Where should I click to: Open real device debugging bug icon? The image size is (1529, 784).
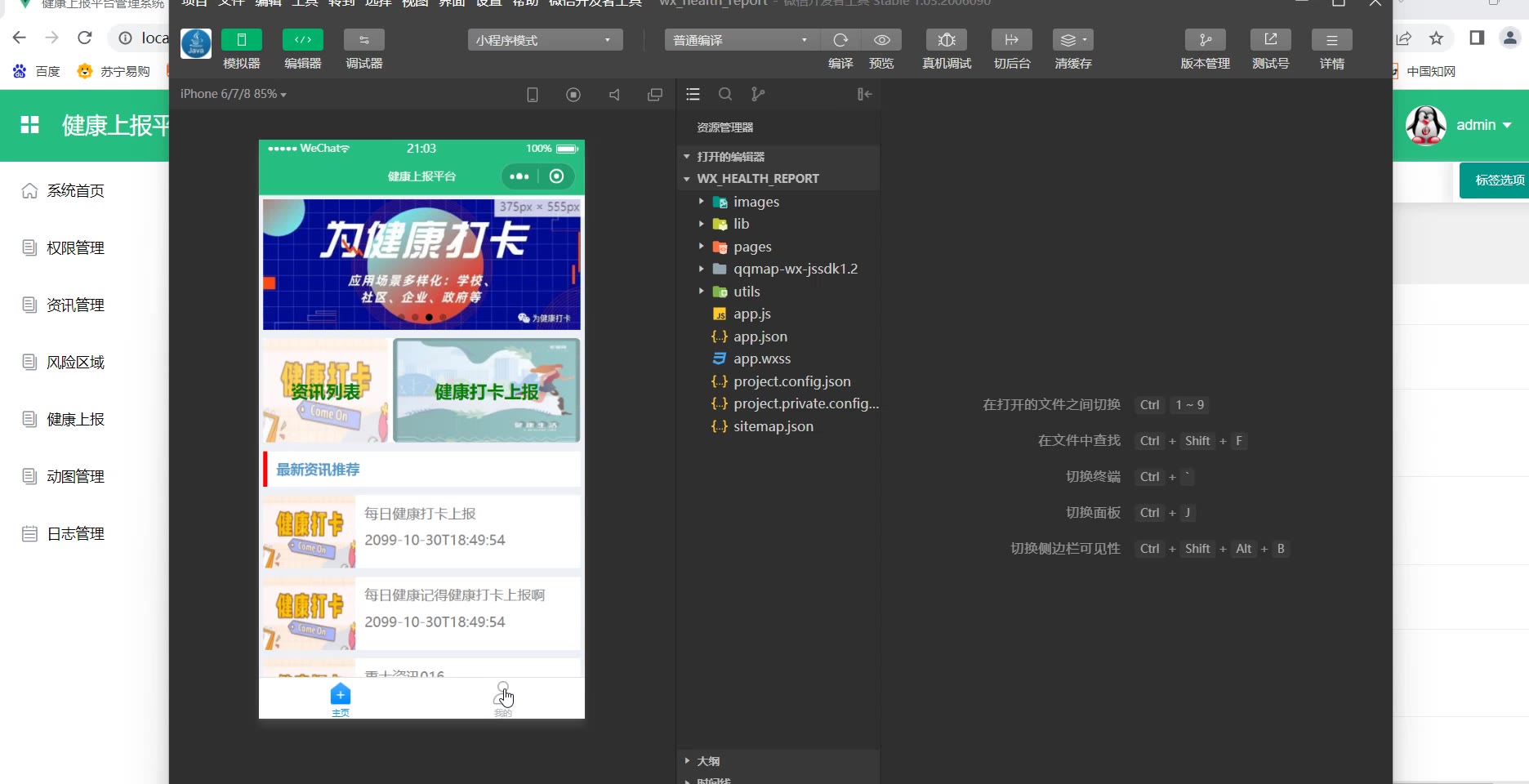pos(946,40)
